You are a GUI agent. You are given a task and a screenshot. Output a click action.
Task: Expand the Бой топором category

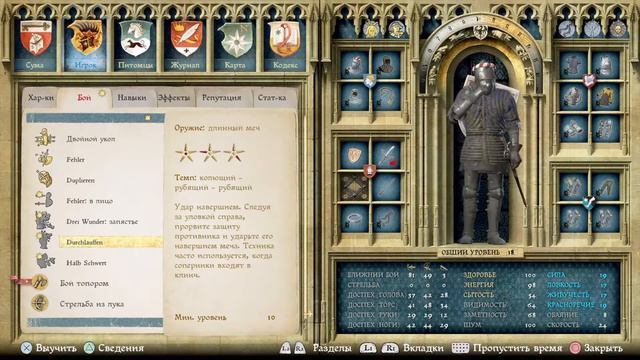(x=84, y=283)
